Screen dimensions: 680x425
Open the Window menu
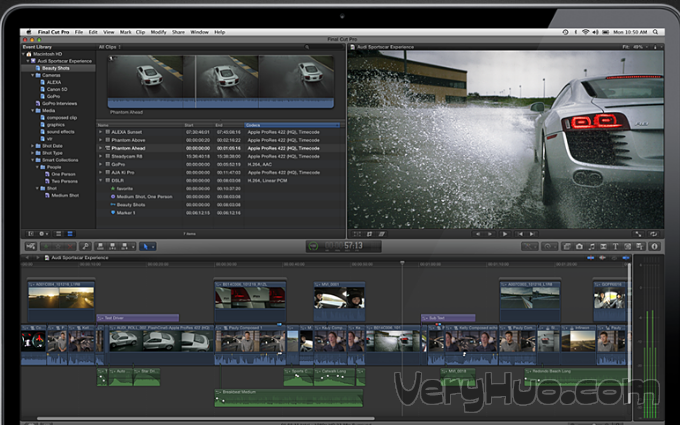[199, 32]
